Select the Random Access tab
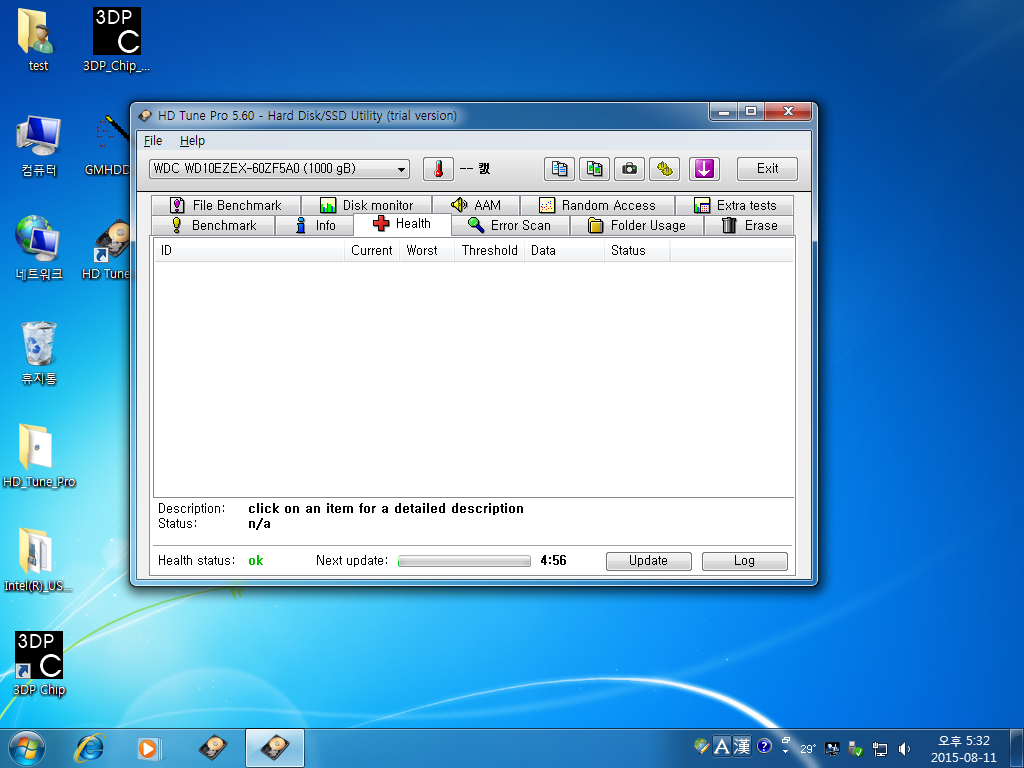The height and width of the screenshot is (768, 1024). [x=598, y=205]
